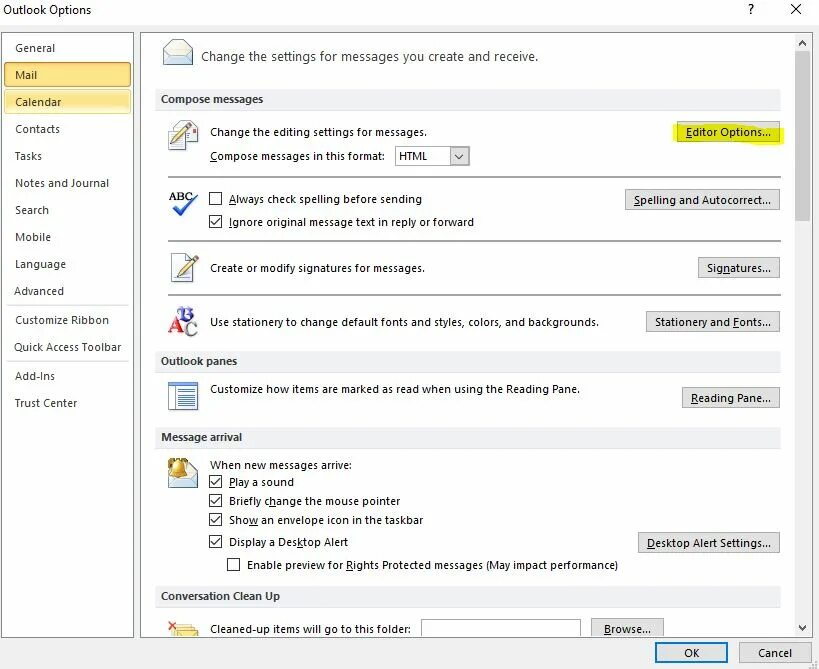Image resolution: width=819 pixels, height=669 pixels.
Task: Toggle Show an envelope icon in the taskbar
Action: 215,520
